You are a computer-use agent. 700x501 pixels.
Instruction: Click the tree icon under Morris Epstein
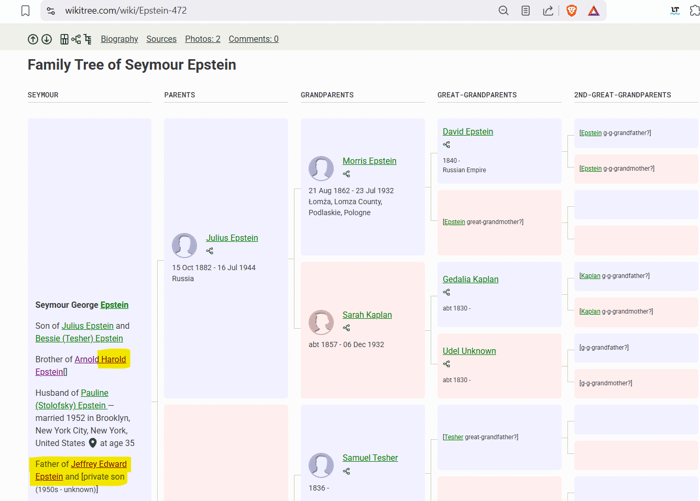(347, 174)
